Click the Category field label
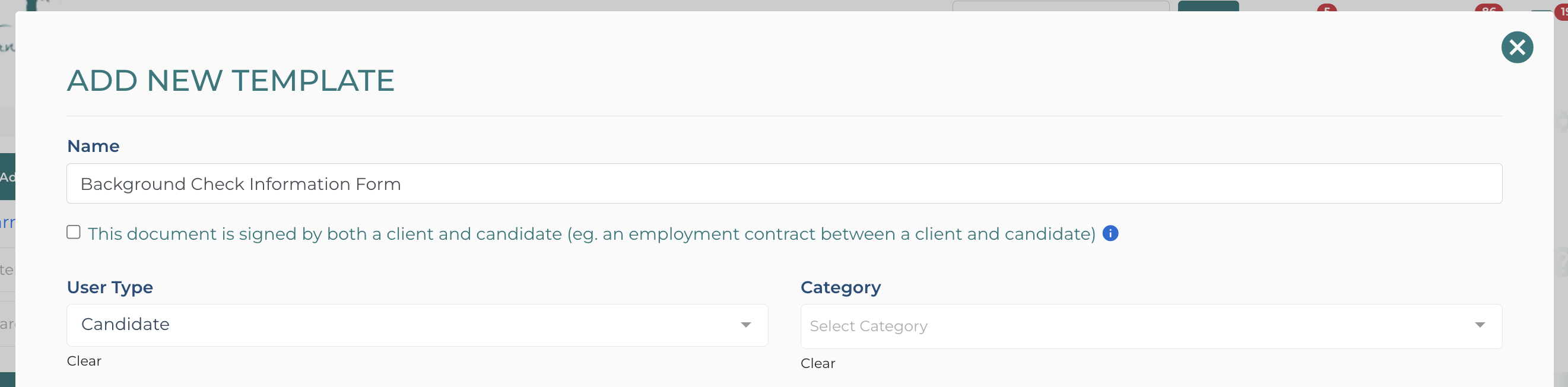The image size is (1568, 387). [x=840, y=287]
